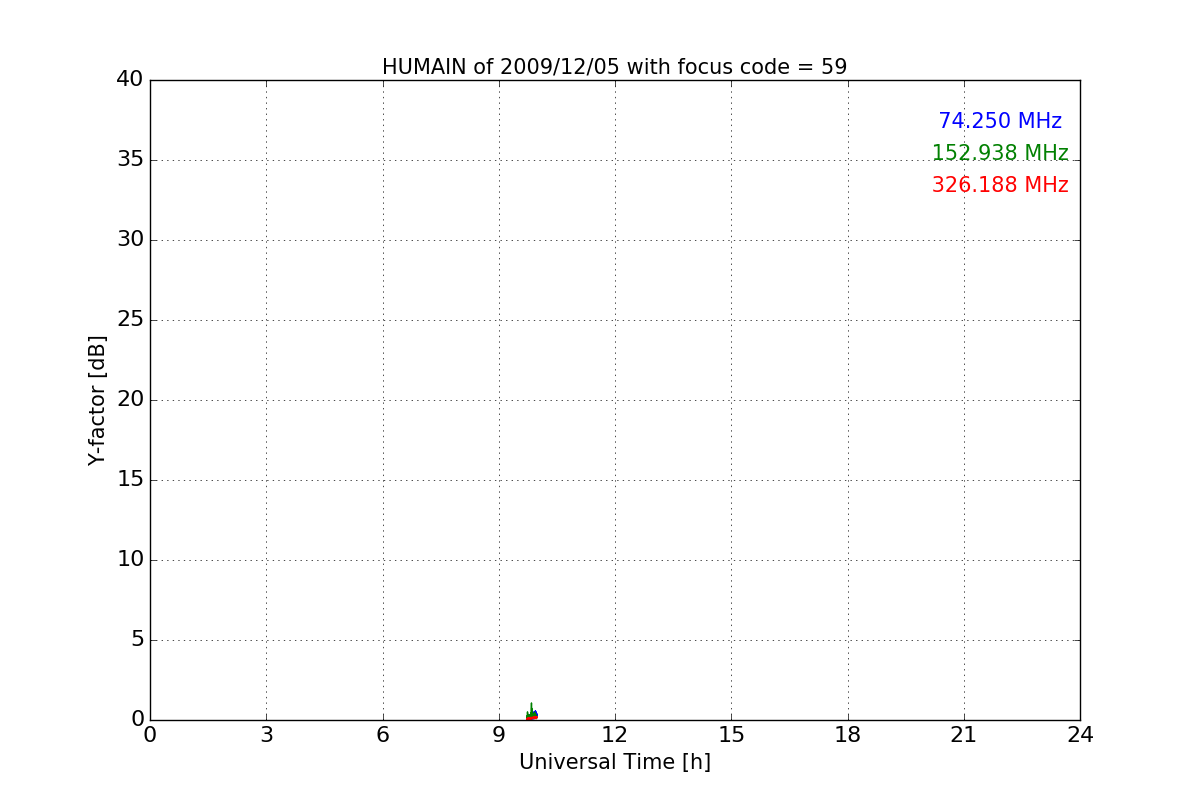
Task: Select the red 326.188 MHz legend label
Action: tap(1000, 185)
